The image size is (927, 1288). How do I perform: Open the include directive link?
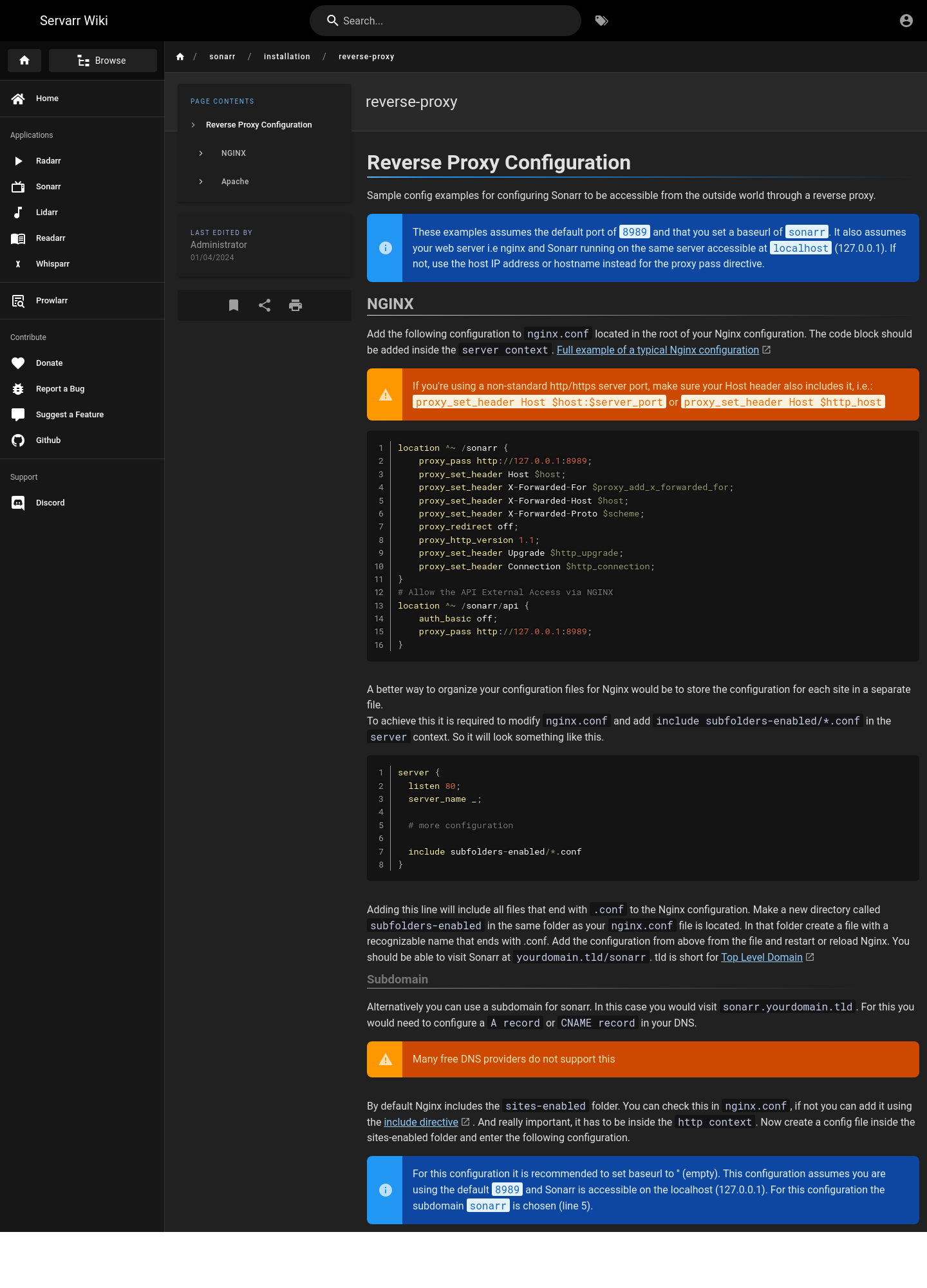tap(421, 1122)
